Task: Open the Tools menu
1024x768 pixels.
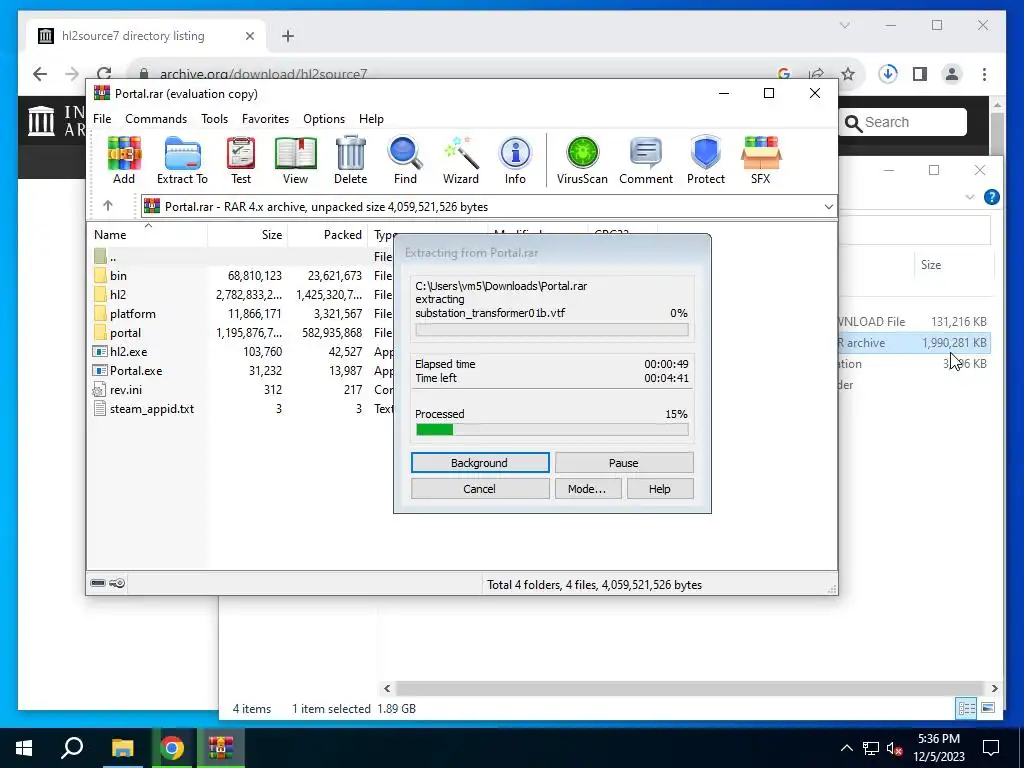Action: point(214,119)
